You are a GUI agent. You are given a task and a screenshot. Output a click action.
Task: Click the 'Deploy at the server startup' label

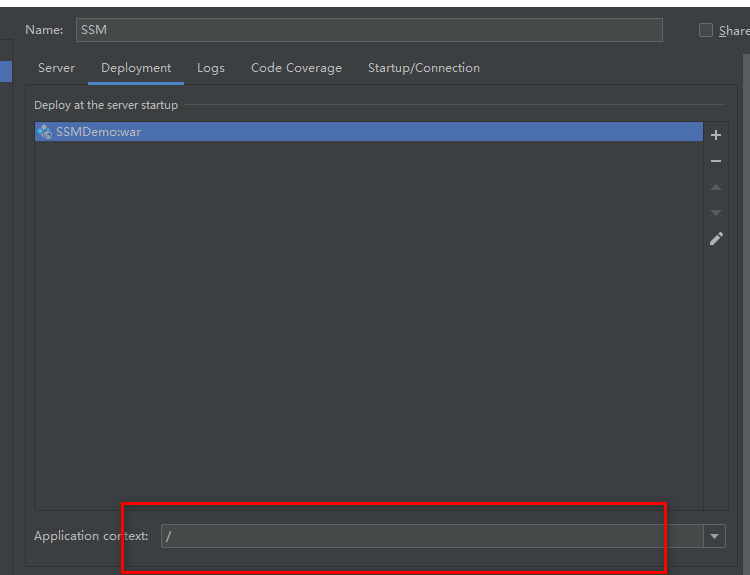[106, 105]
